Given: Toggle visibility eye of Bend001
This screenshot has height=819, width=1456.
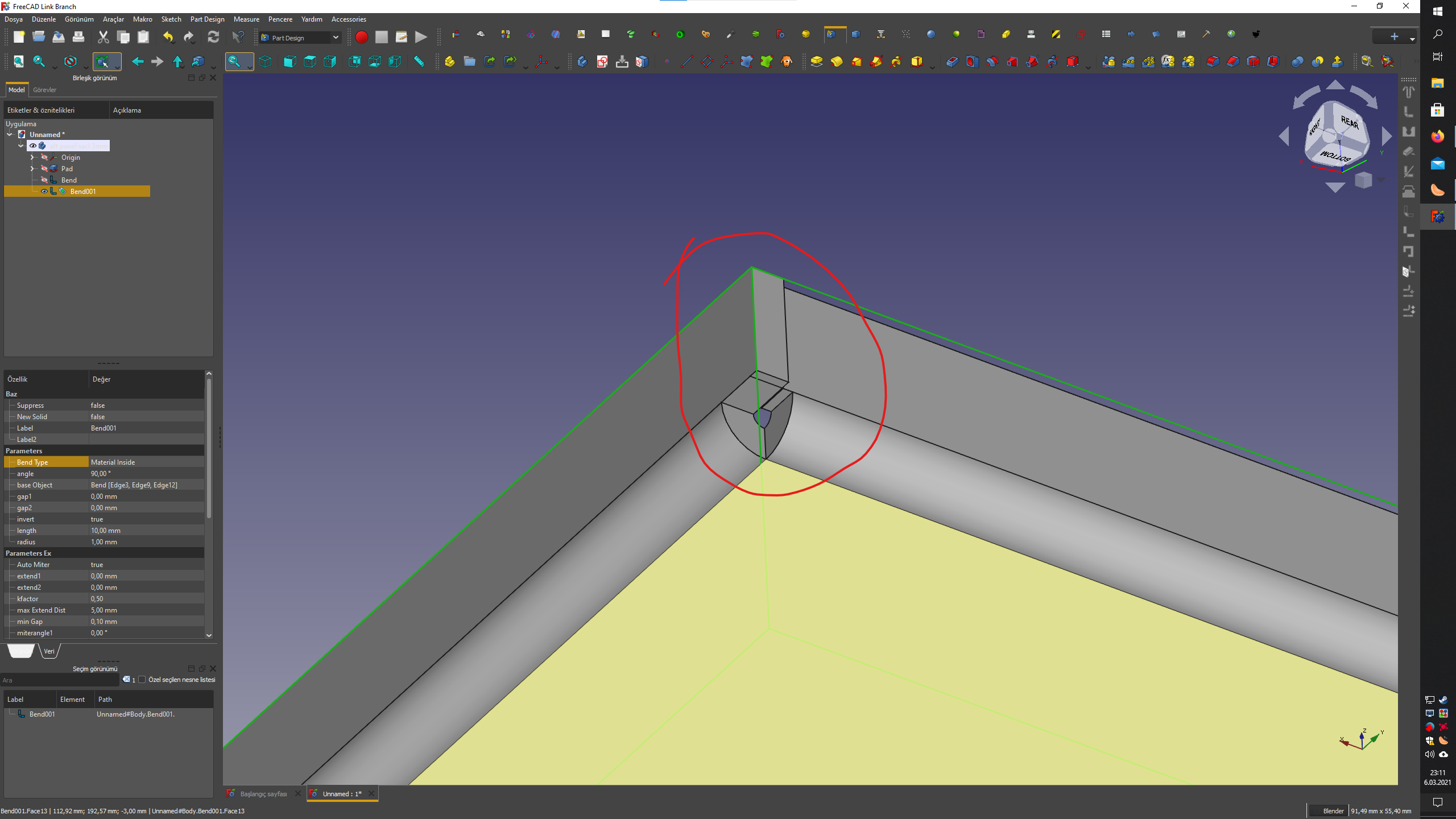Looking at the screenshot, I should tap(44, 192).
